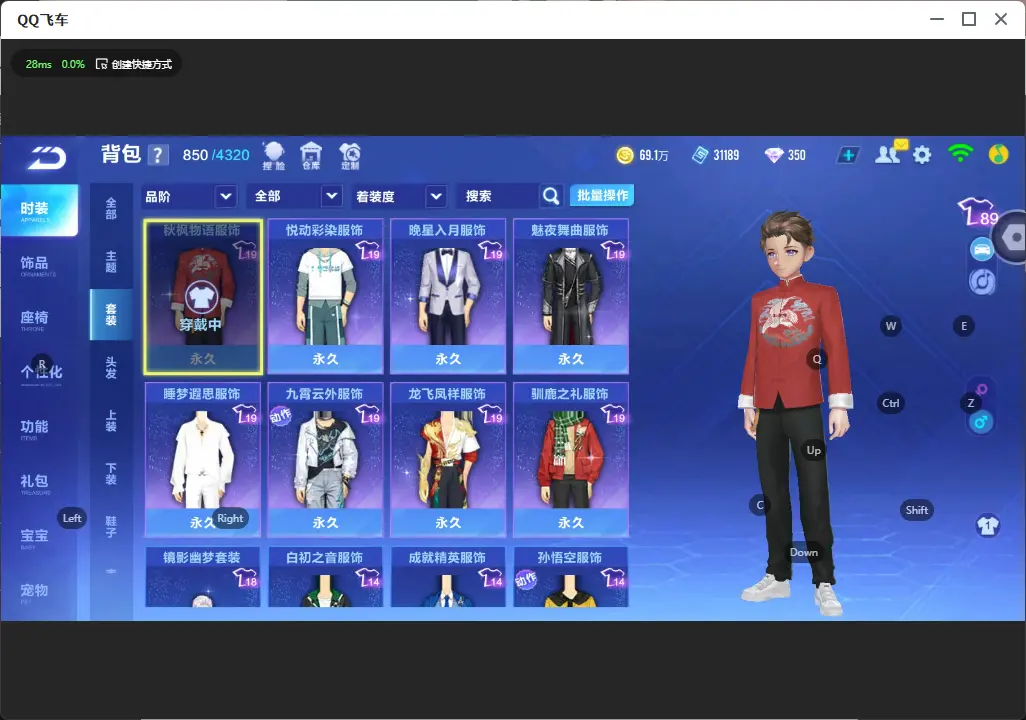Open the customization (定制) icon
The width and height of the screenshot is (1026, 720).
coord(350,156)
